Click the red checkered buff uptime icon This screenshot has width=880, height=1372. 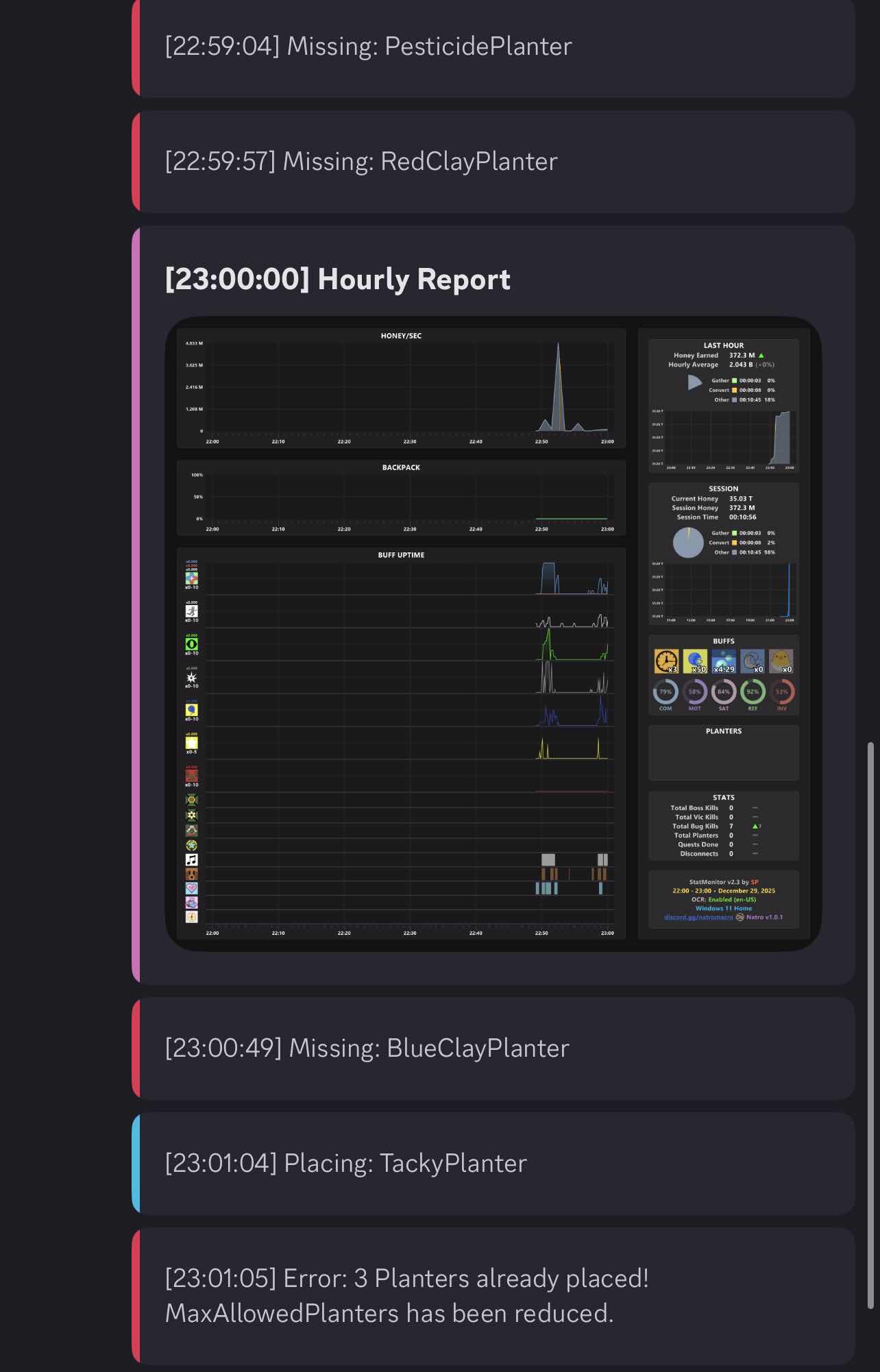192,776
